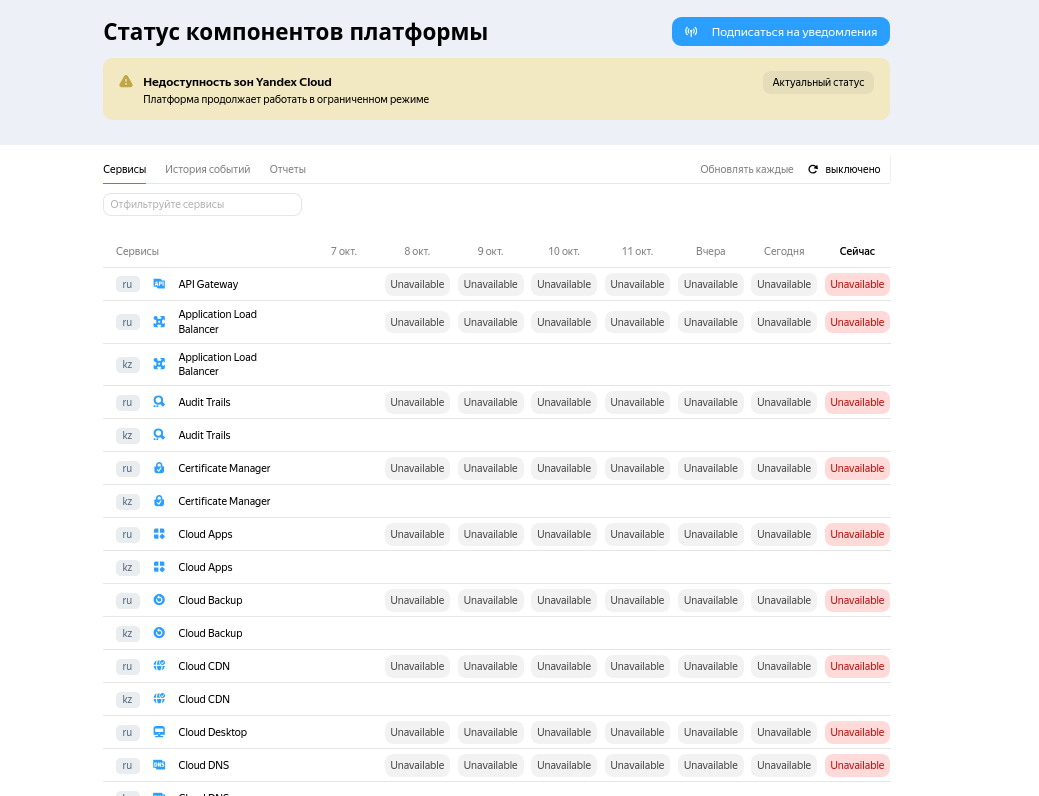Click the ru Certificate Manager lock icon

click(x=159, y=468)
